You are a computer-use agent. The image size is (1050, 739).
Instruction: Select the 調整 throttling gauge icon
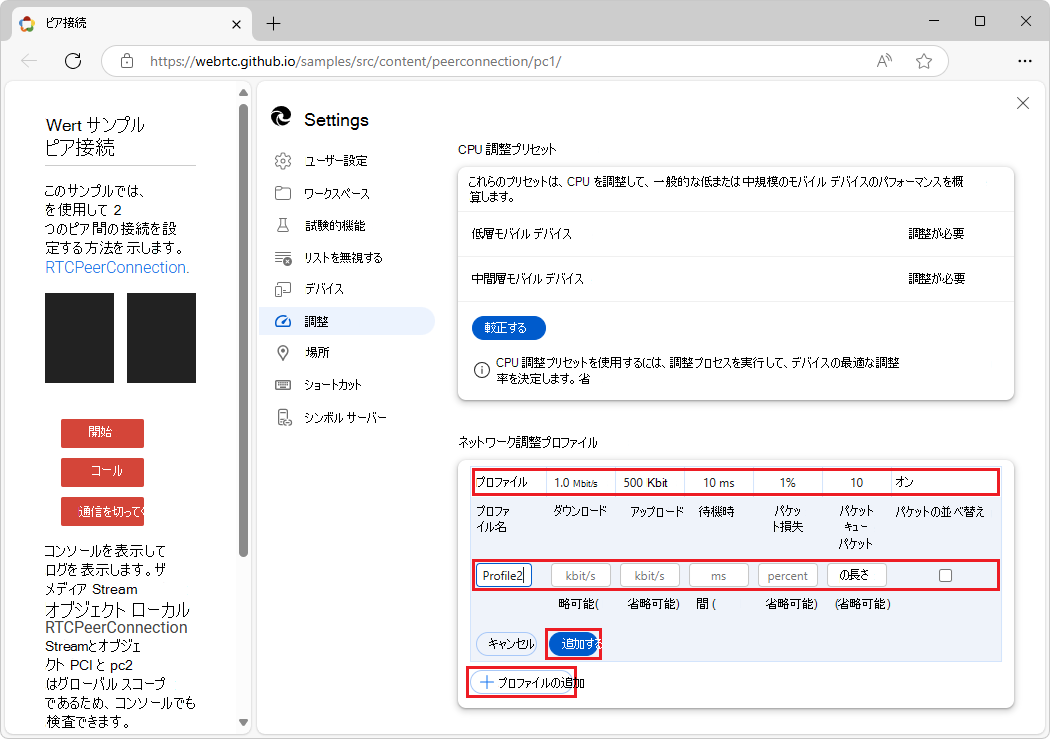(283, 321)
